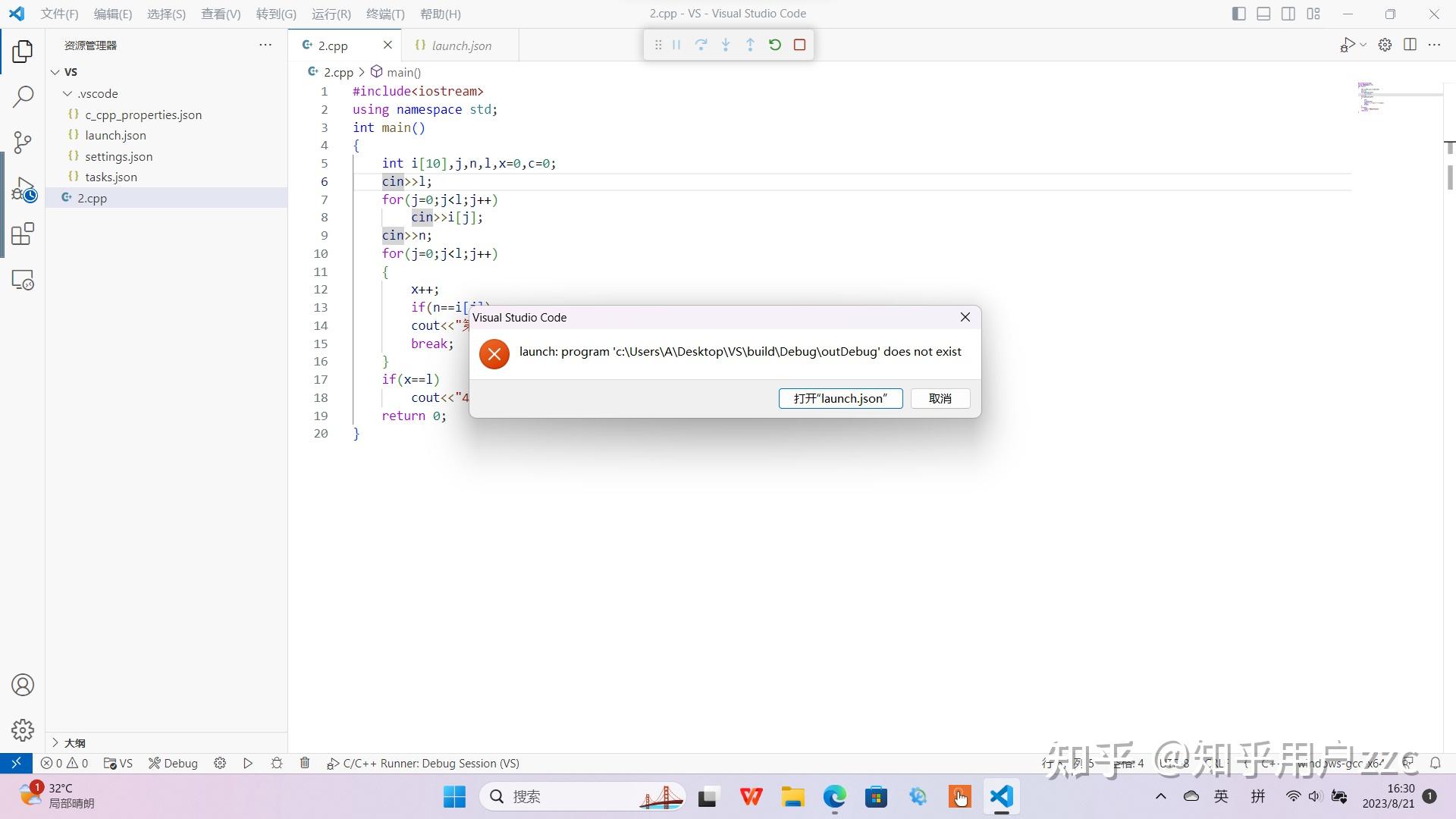Viewport: 1456px width, 819px height.
Task: Open launch.json in explorer tree
Action: coord(167,135)
